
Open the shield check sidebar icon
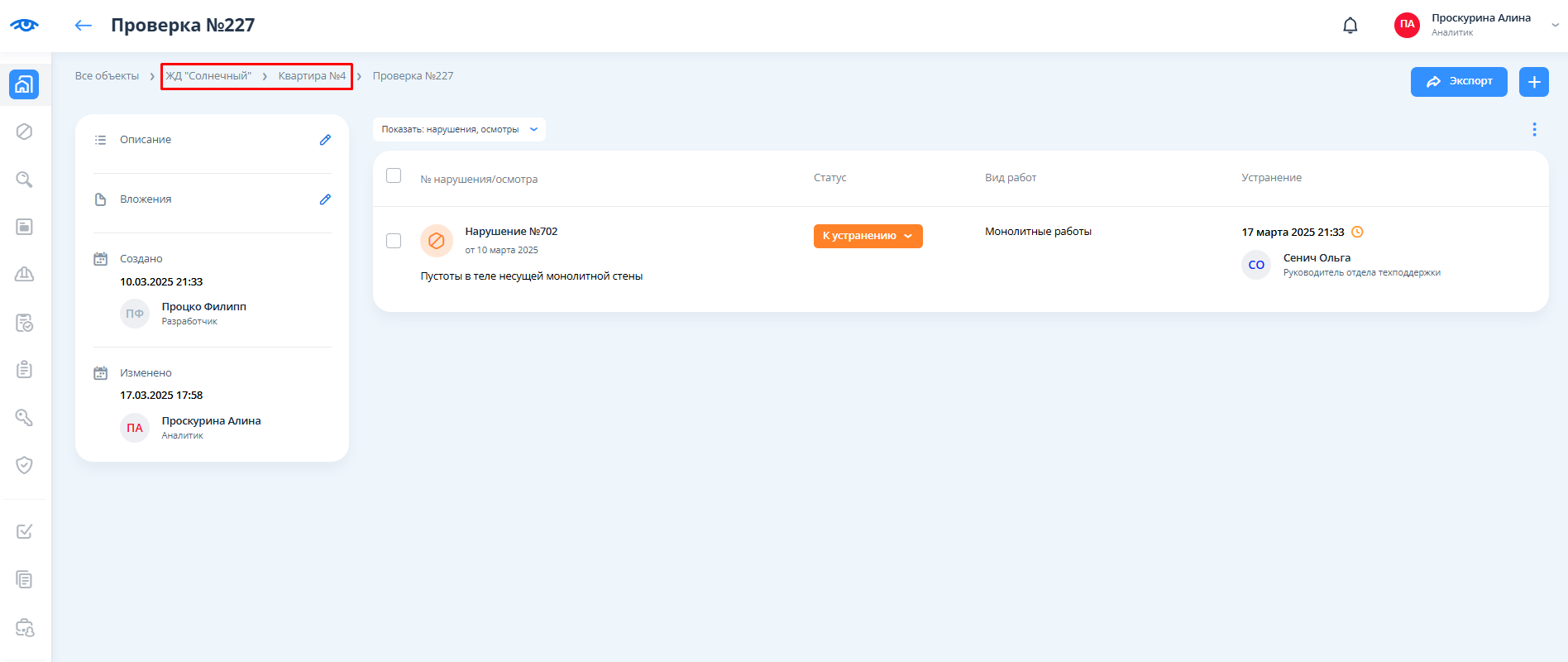(24, 465)
